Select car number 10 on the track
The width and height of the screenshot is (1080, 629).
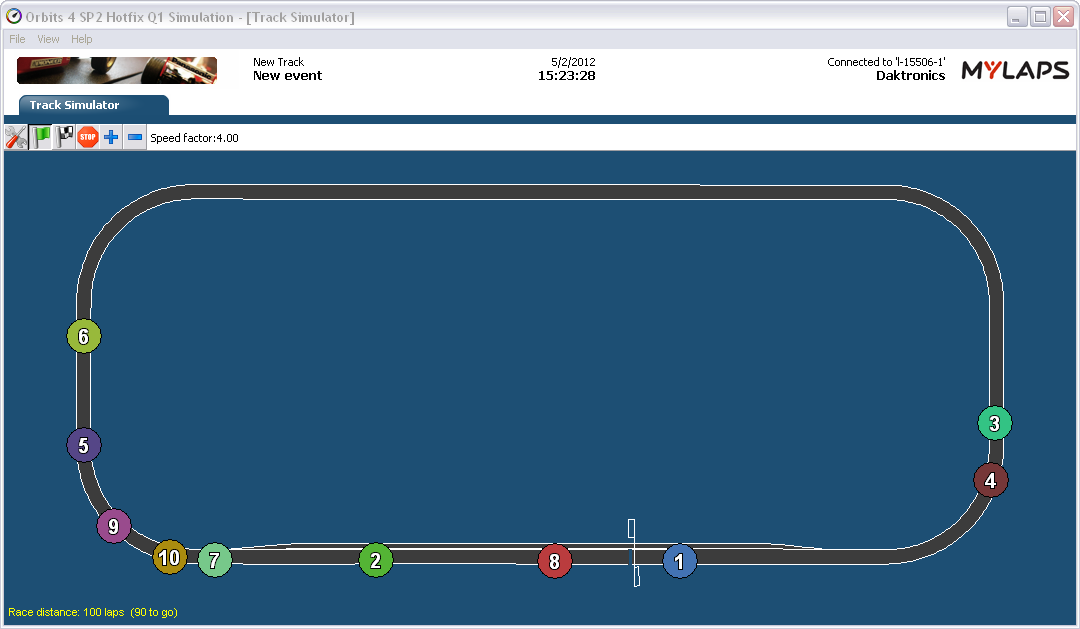(x=170, y=557)
